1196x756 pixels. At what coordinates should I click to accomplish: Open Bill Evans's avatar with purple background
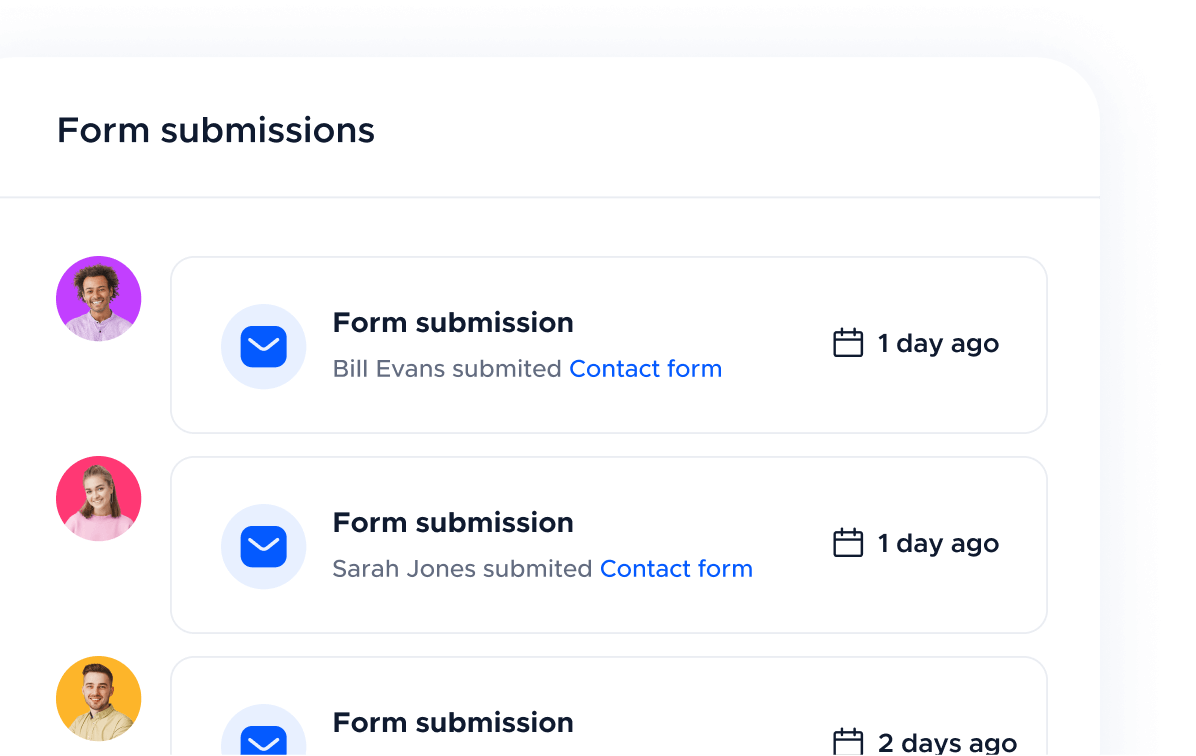99,299
